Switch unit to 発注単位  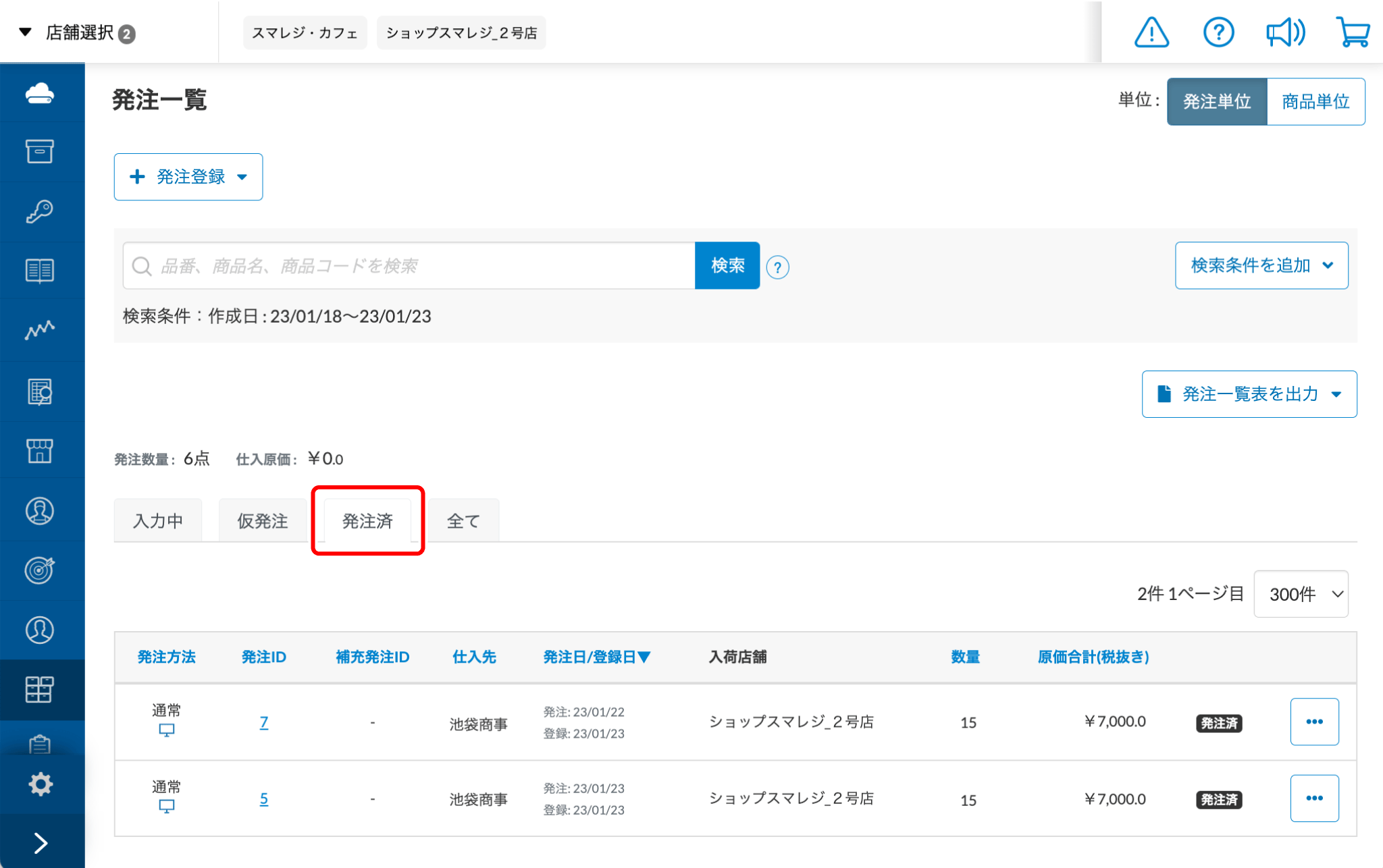tap(1216, 102)
